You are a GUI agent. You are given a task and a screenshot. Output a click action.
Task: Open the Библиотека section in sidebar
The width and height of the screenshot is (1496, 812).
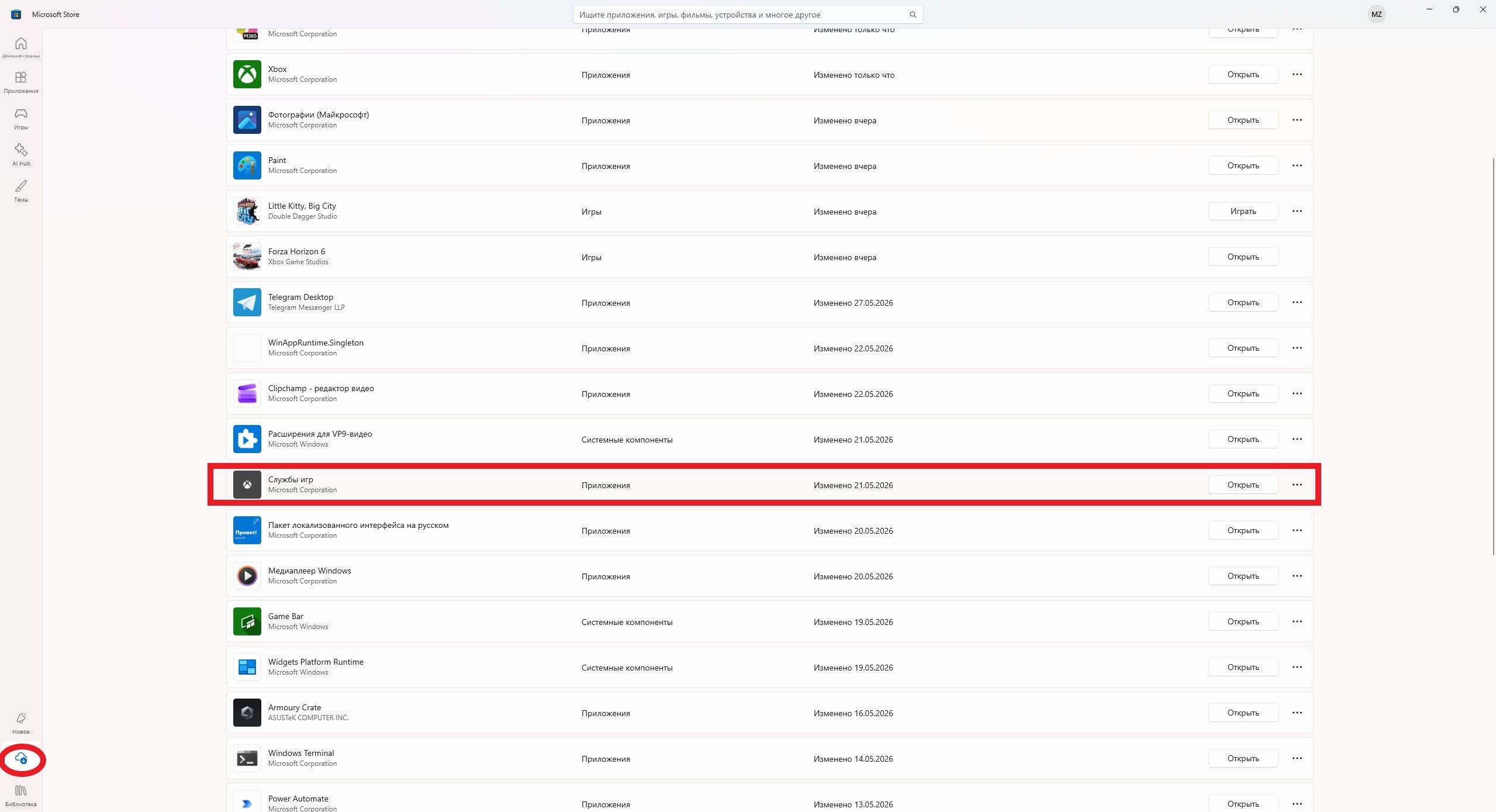click(21, 796)
